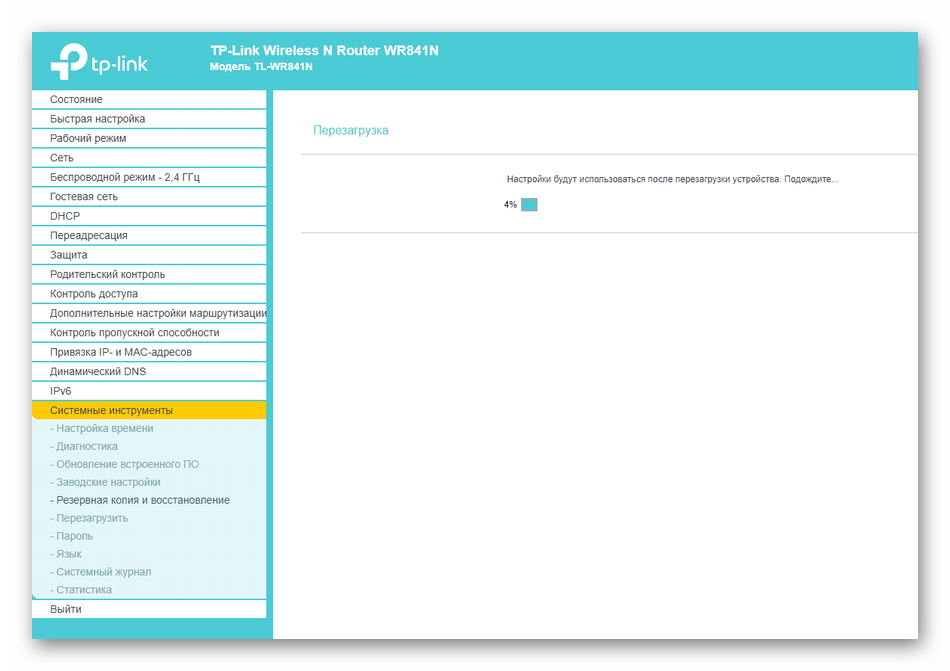Viewport: 950px width, 671px height.
Task: Open Настройка времени submenu link
Action: click(105, 429)
